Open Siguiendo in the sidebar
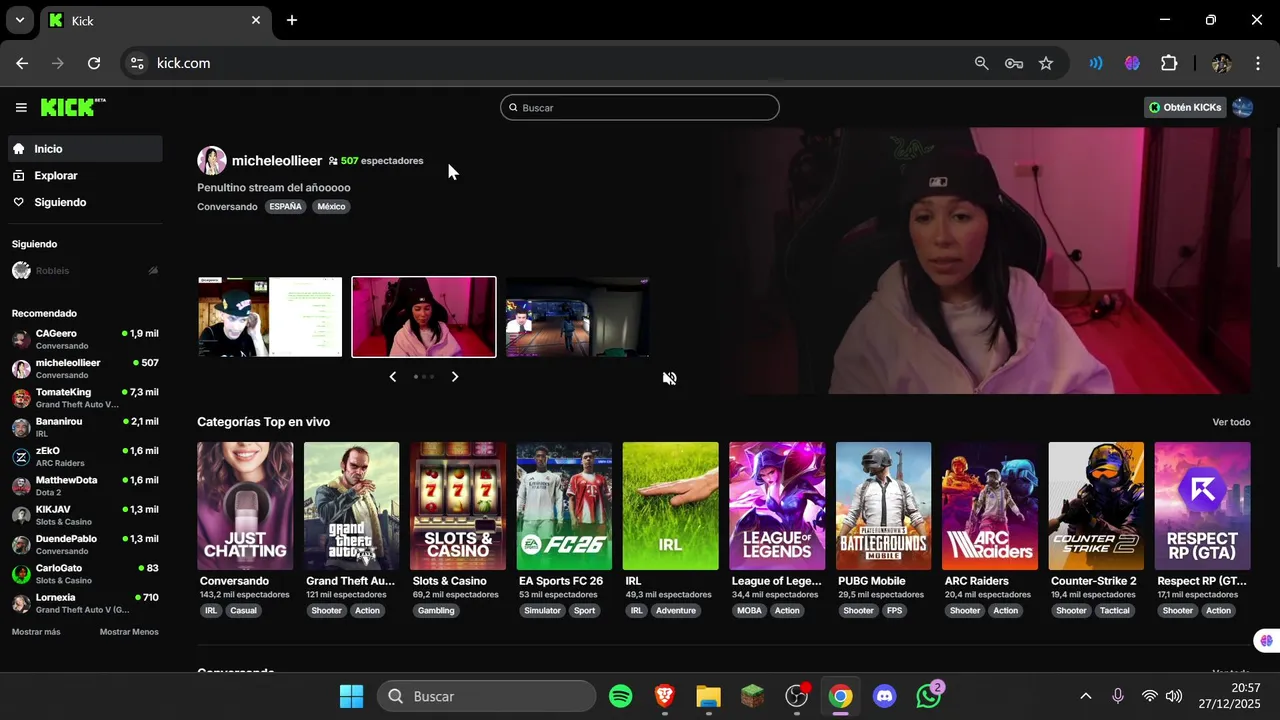Image resolution: width=1280 pixels, height=720 pixels. [x=85, y=202]
